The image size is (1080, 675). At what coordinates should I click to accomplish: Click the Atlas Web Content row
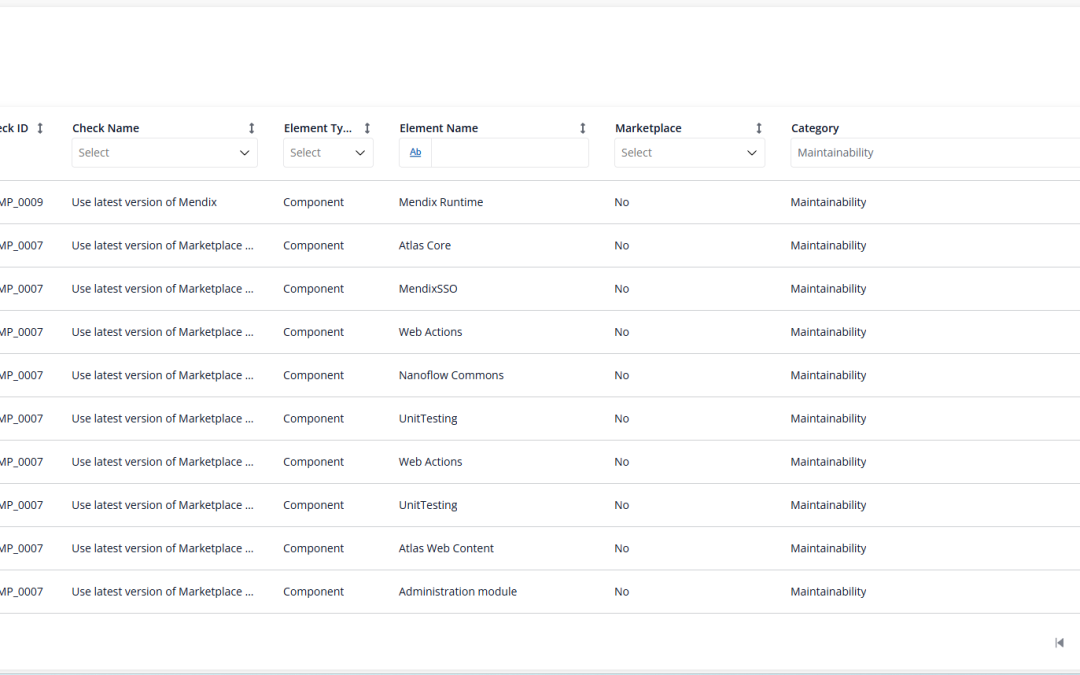click(446, 548)
